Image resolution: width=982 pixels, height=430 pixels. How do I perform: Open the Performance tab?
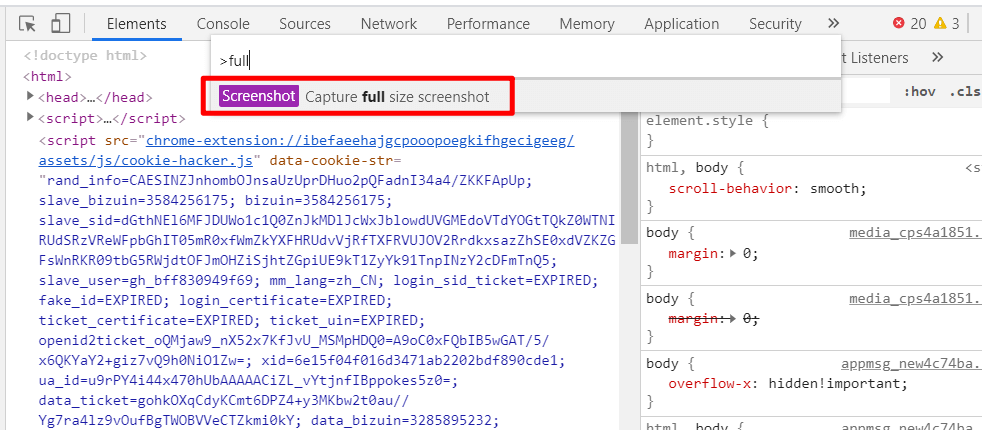(x=488, y=24)
